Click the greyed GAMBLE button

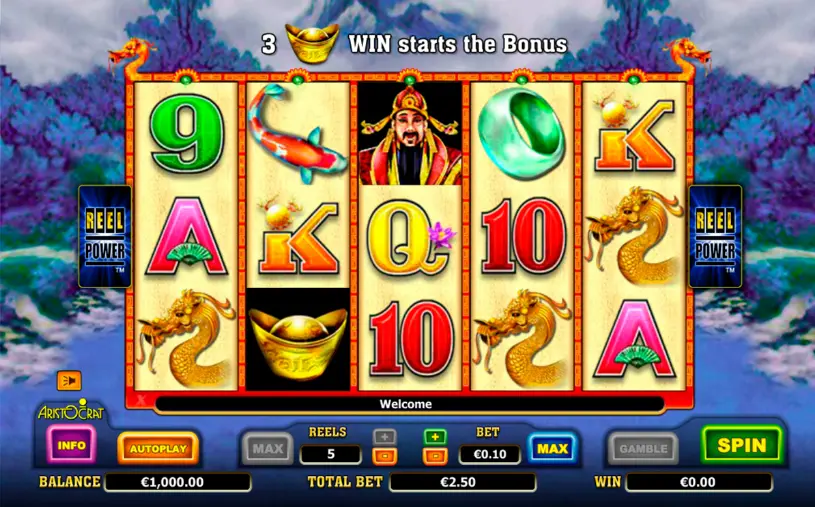click(x=643, y=448)
